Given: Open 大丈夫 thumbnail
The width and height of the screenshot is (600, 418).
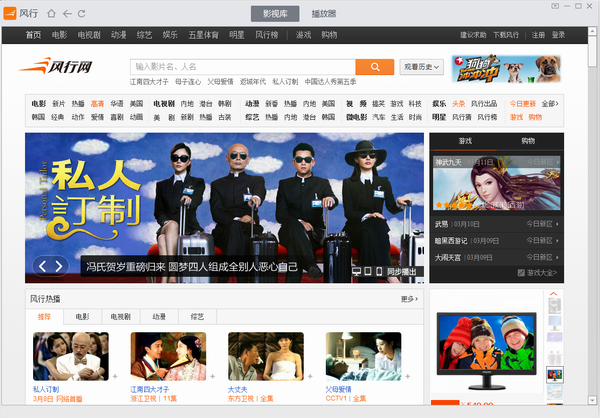Looking at the screenshot, I should [266, 356].
